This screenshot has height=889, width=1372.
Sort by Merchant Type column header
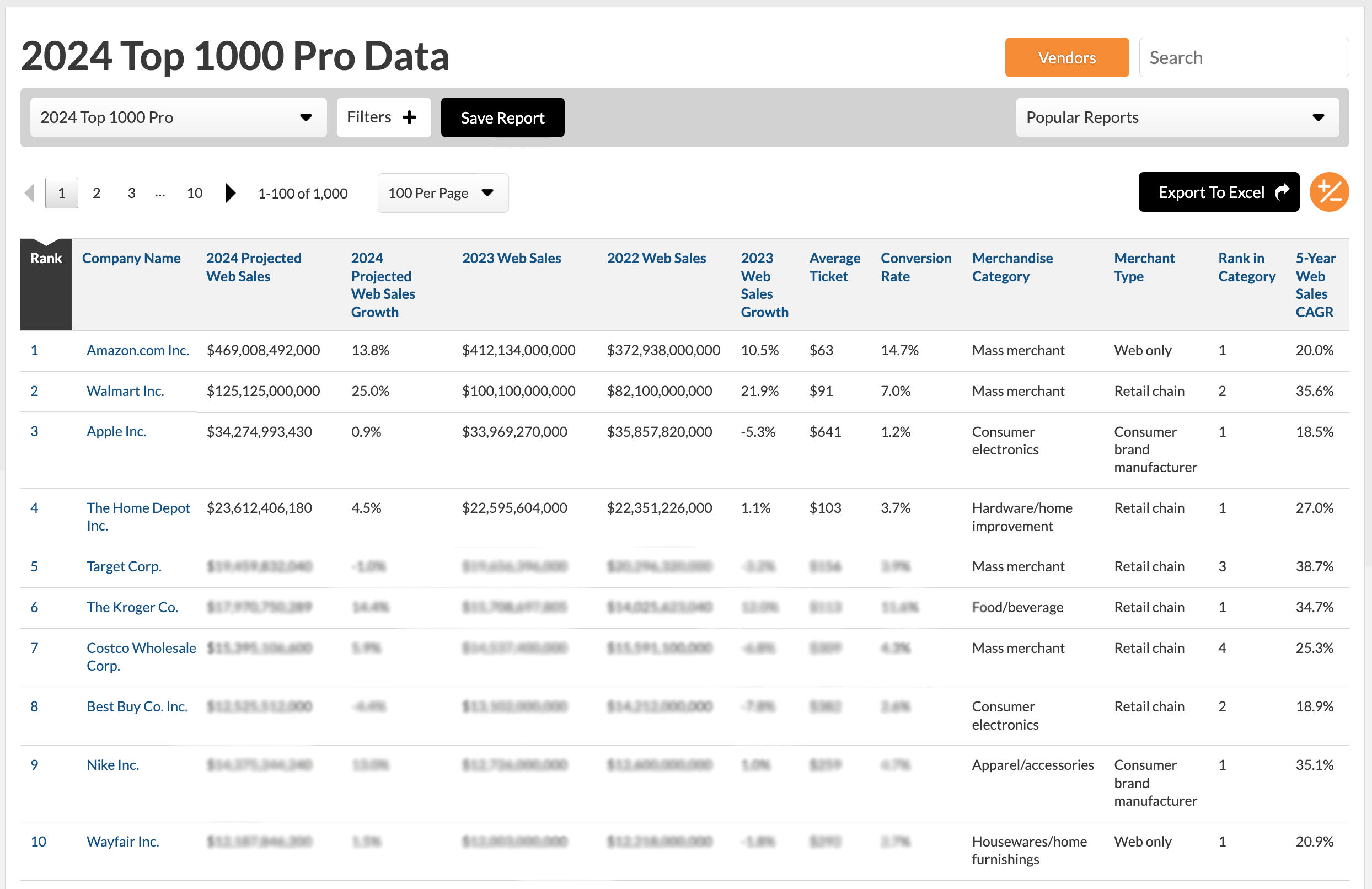coord(1144,267)
